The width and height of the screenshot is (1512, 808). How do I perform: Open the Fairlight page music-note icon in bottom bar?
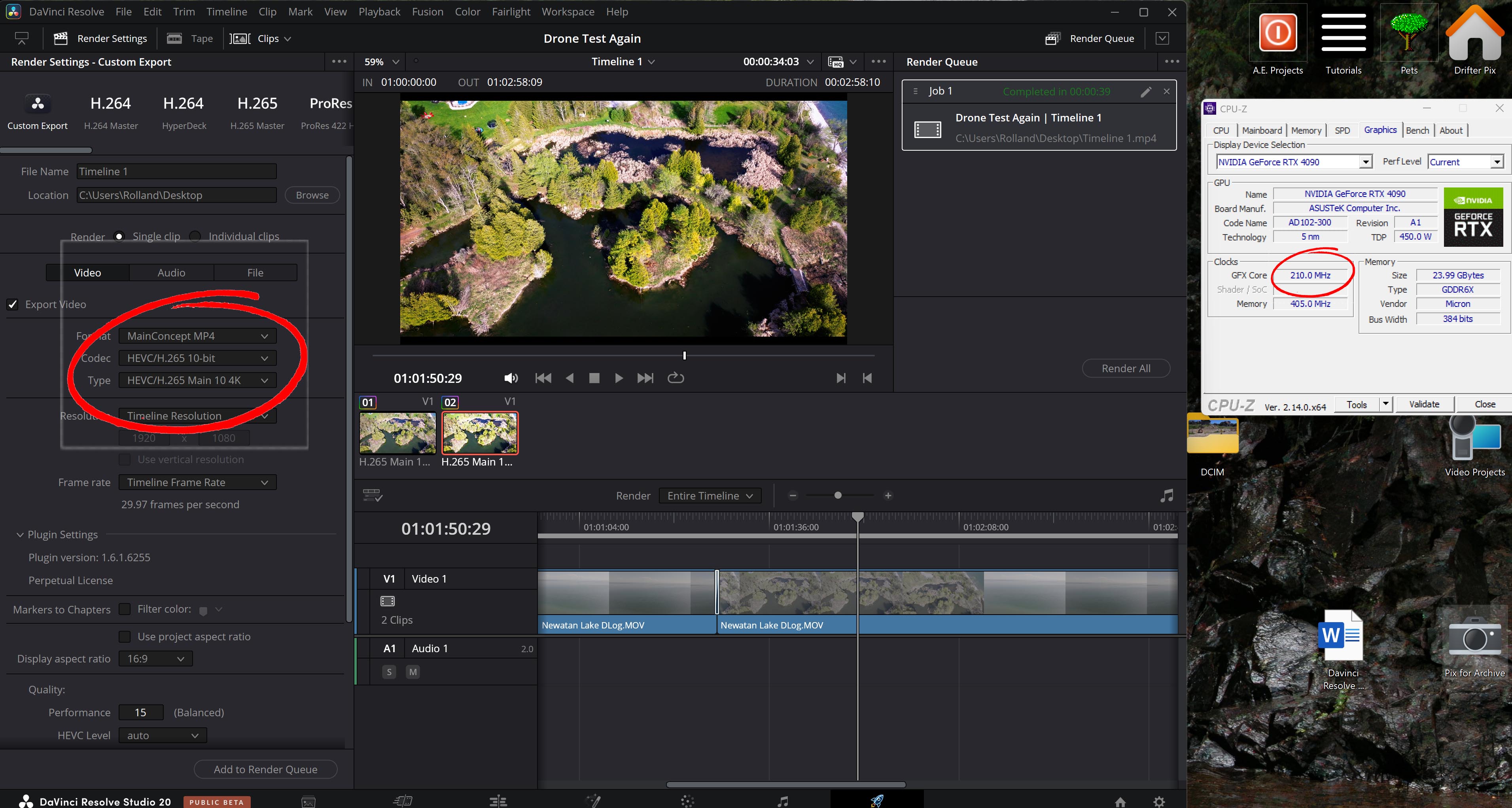tap(782, 801)
